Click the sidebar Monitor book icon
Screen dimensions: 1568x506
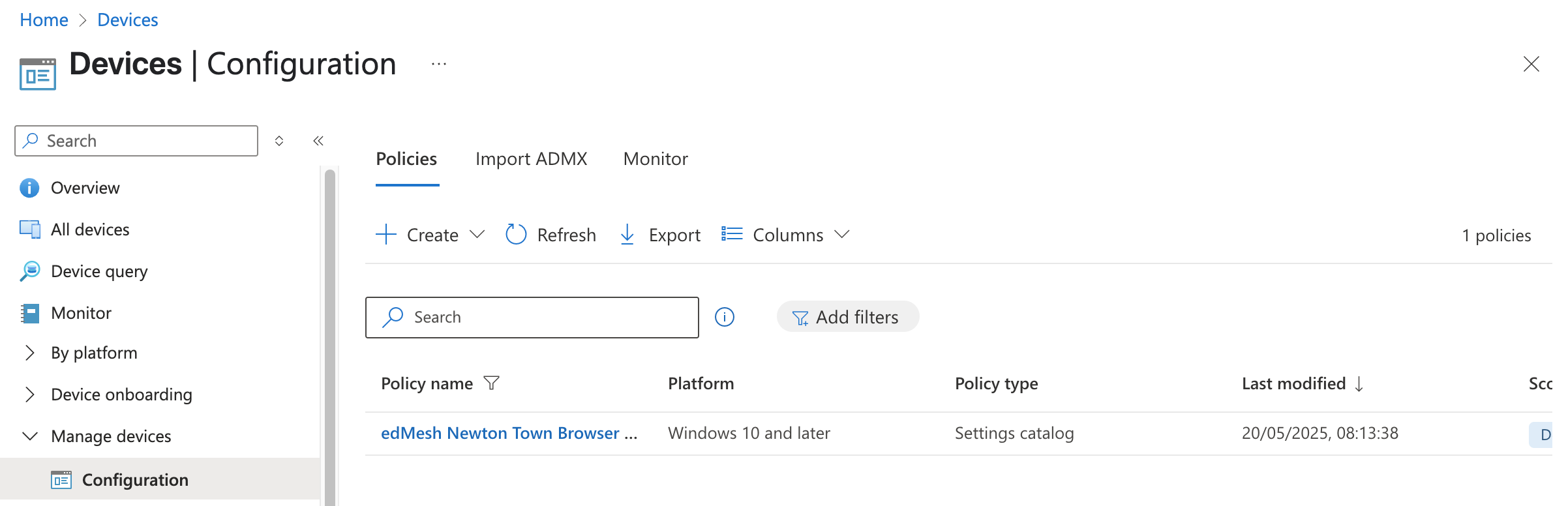(x=29, y=313)
